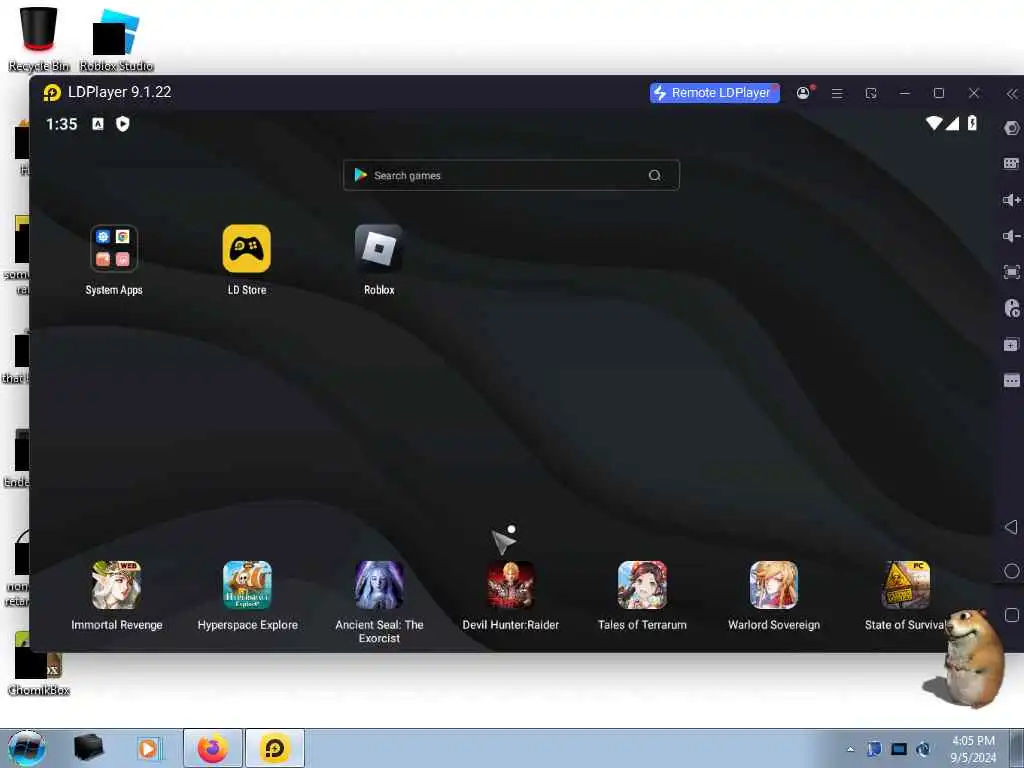Open more tools ellipsis in sidebar
The image size is (1024, 768).
(x=1012, y=380)
